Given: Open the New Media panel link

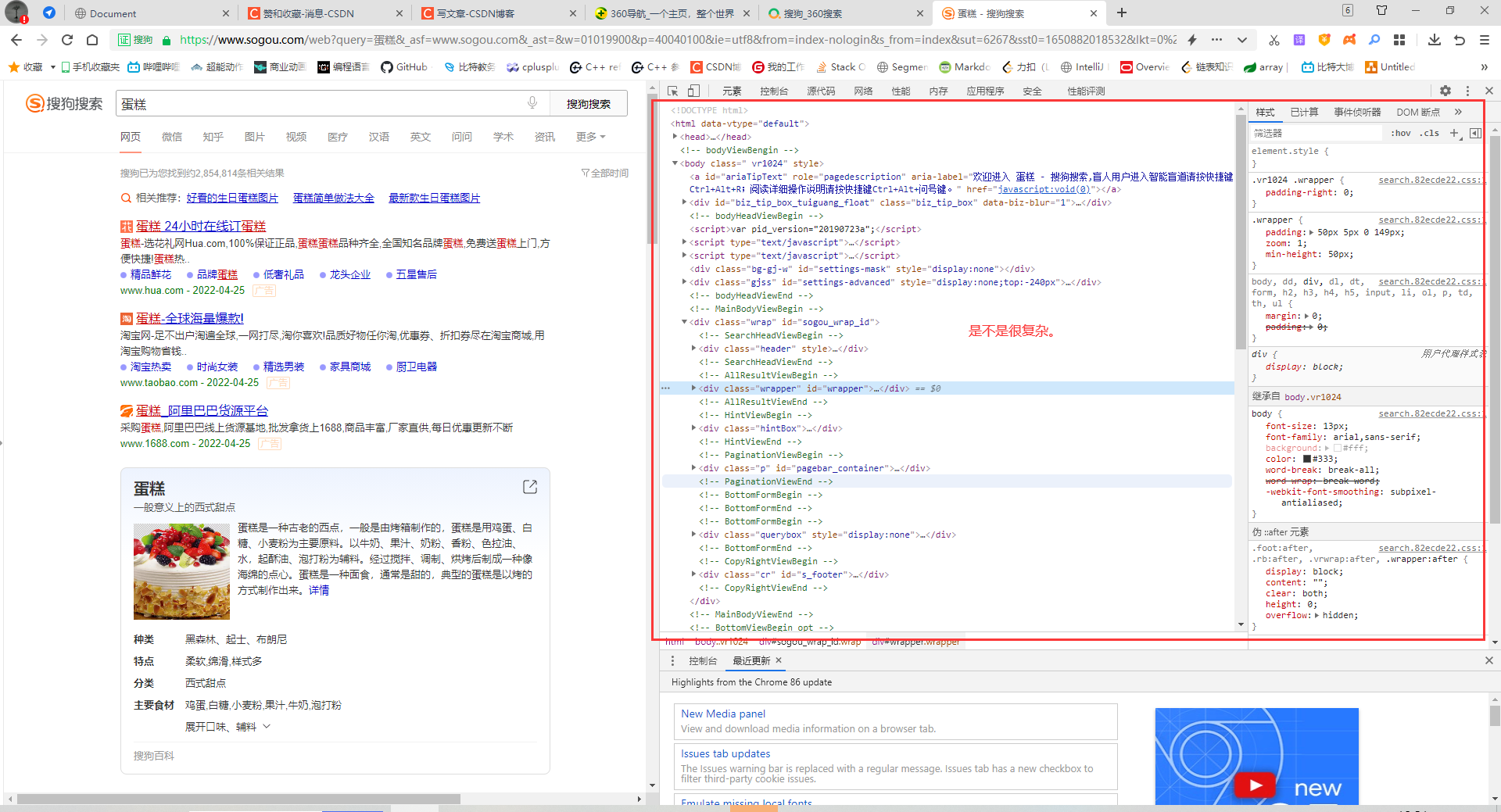Looking at the screenshot, I should point(723,714).
